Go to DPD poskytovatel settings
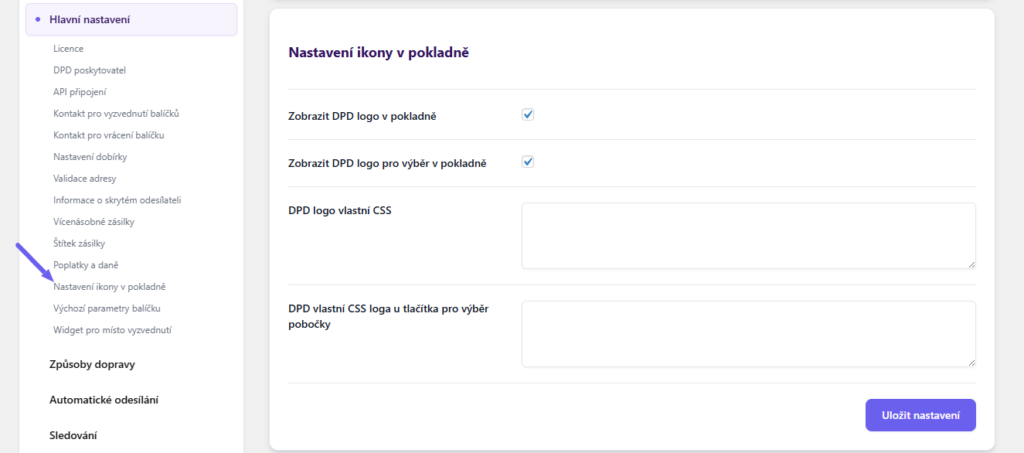The width and height of the screenshot is (1024, 453). [90, 70]
